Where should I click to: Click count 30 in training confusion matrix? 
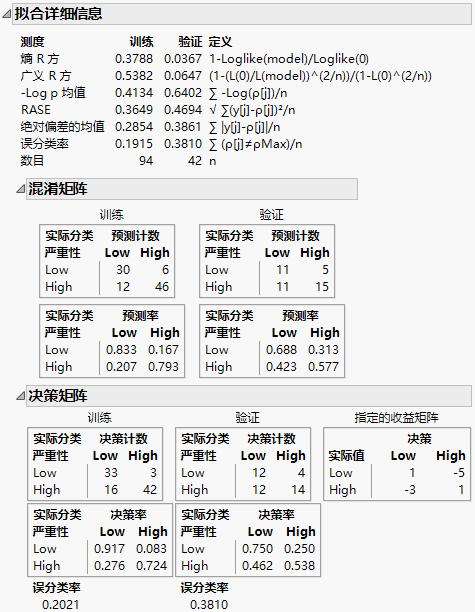click(123, 270)
